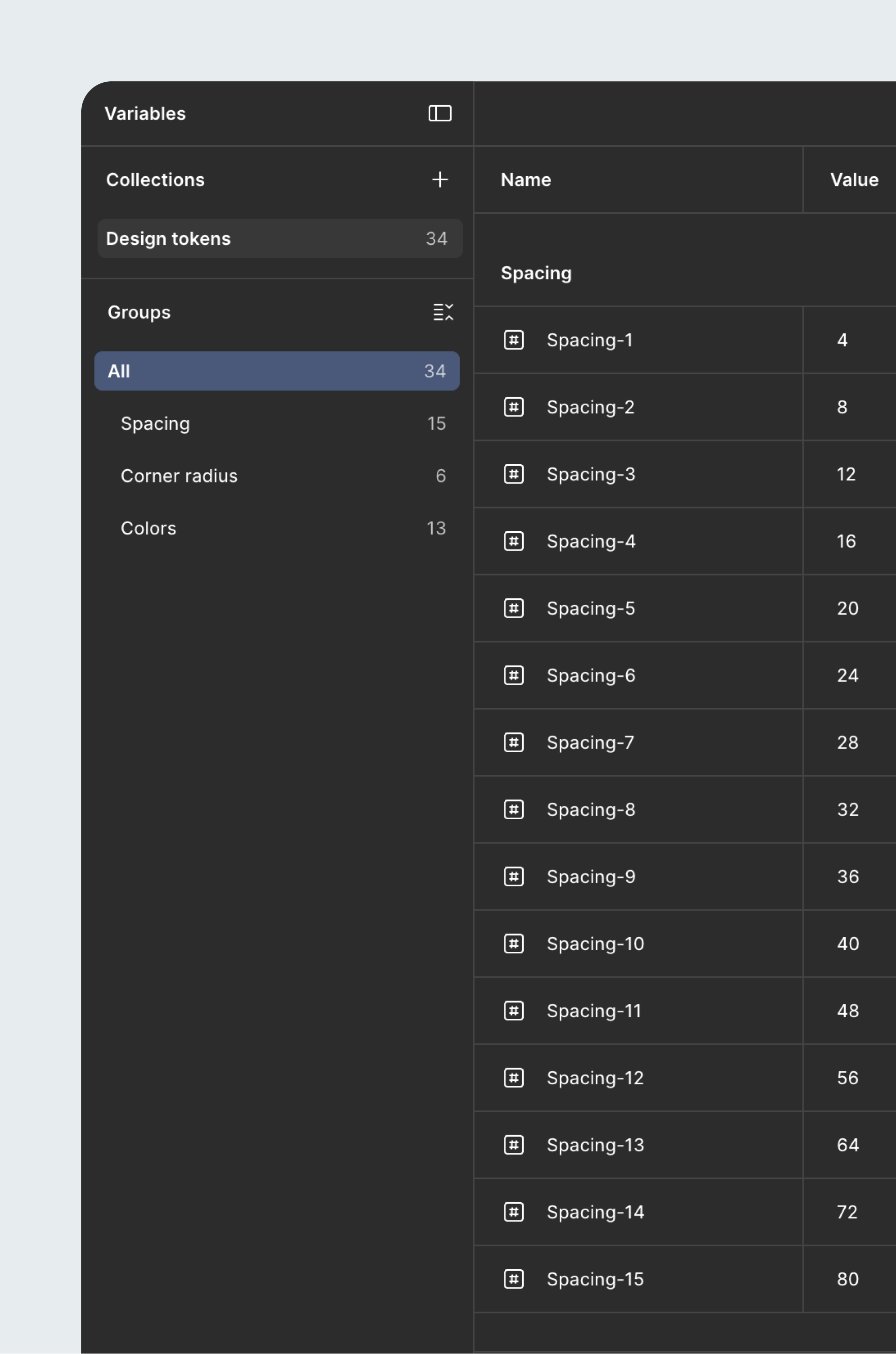Click number type icon for Spacing-9
The image size is (896, 1354).
tap(513, 877)
